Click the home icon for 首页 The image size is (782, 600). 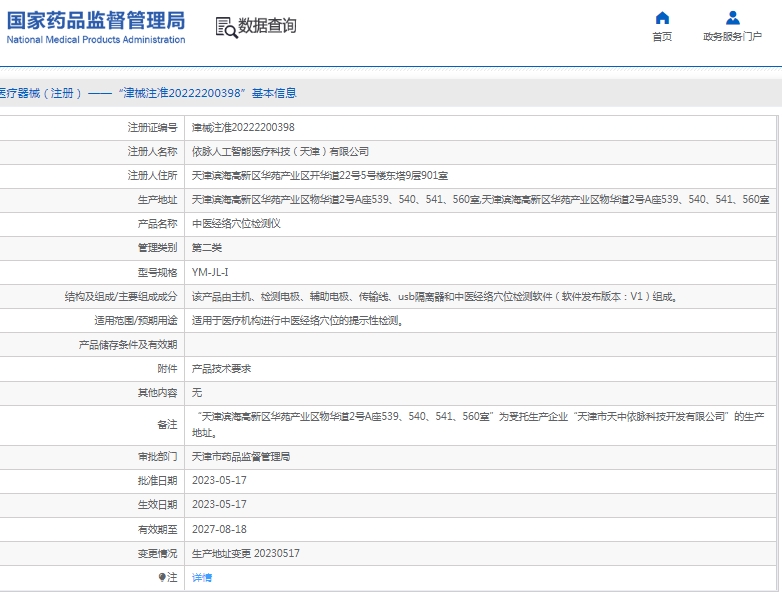(662, 18)
